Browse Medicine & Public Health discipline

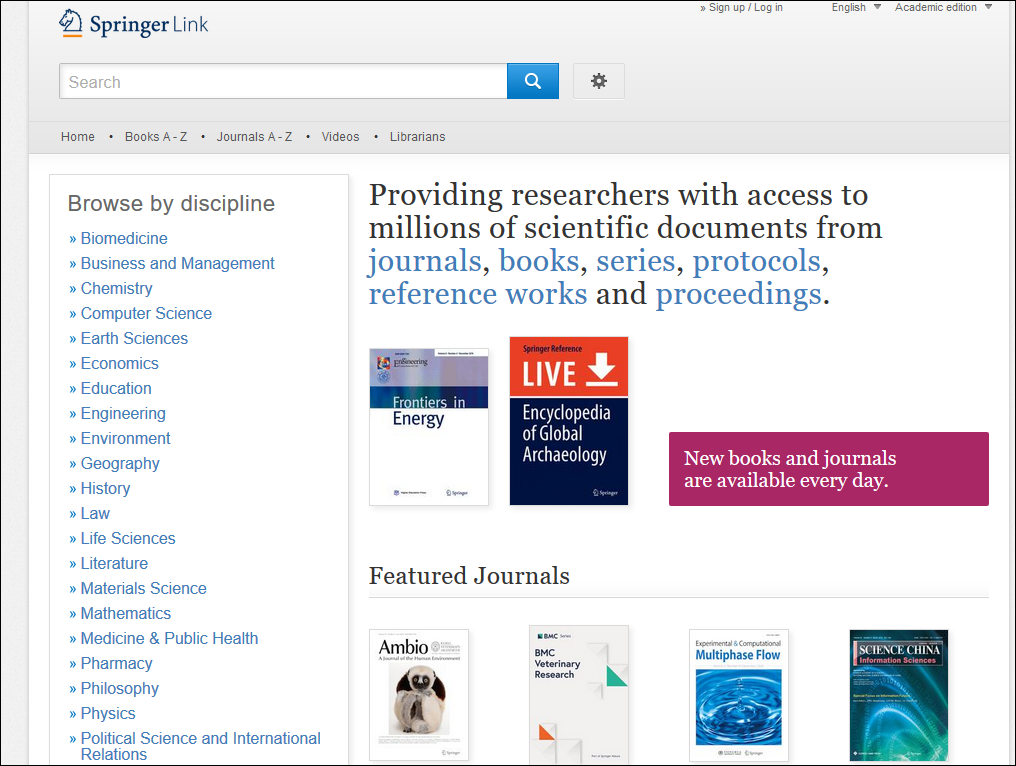tap(169, 638)
